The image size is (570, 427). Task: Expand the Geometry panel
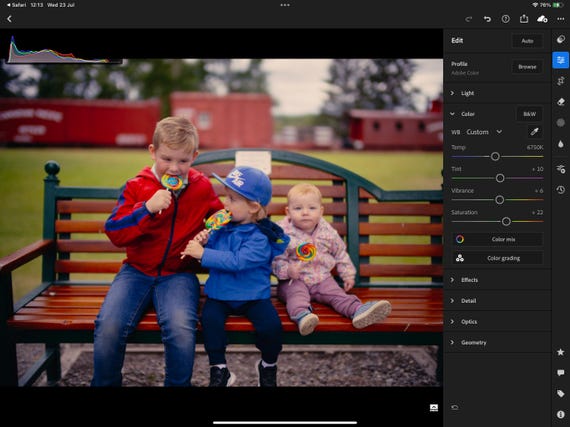click(x=497, y=343)
